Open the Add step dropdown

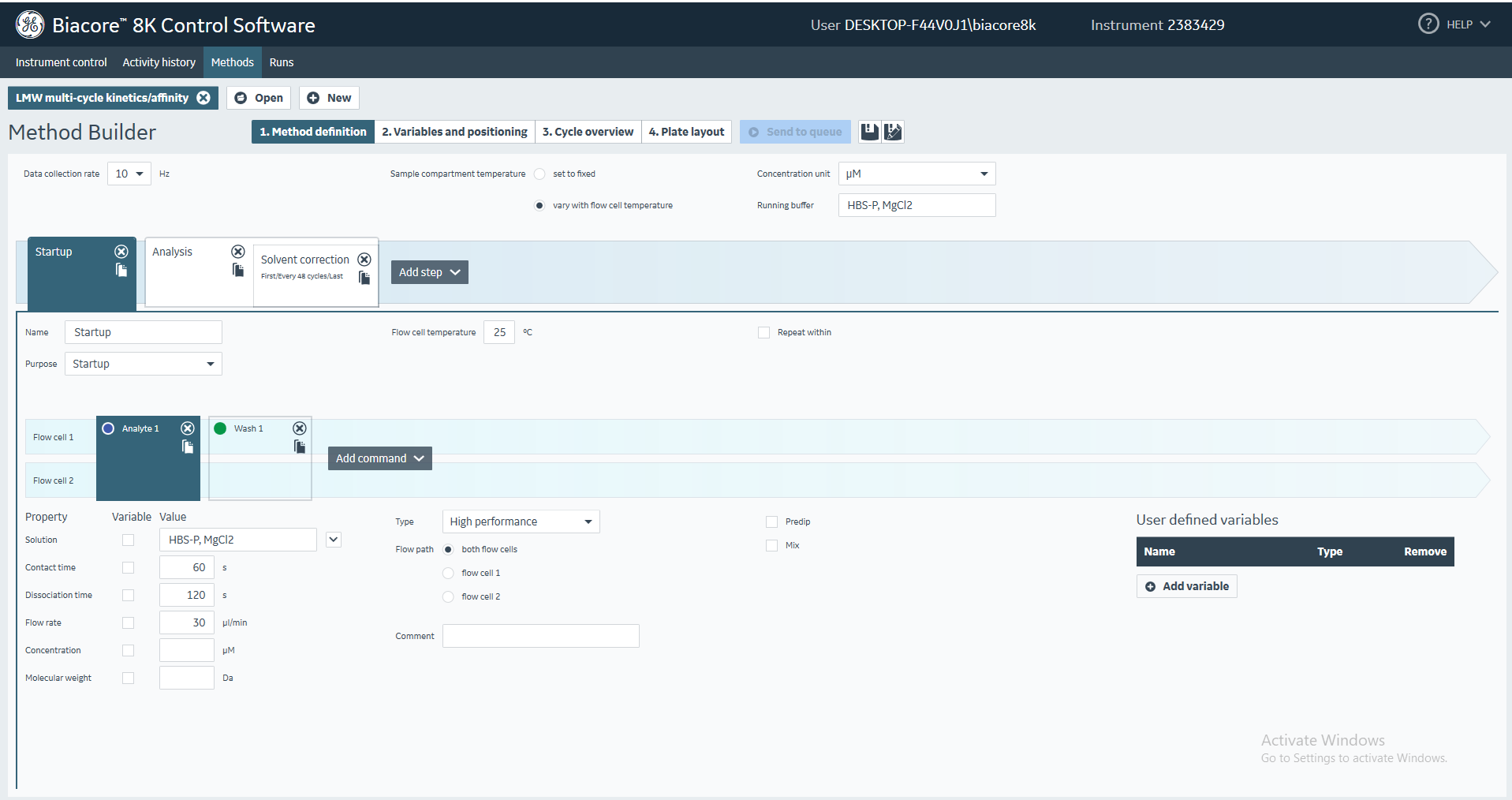429,272
